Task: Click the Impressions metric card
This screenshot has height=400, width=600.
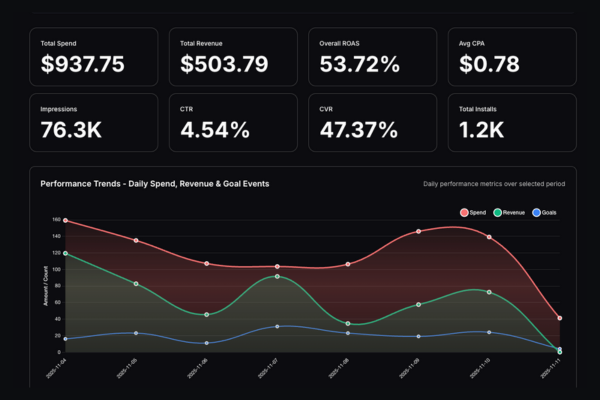Action: (93, 122)
